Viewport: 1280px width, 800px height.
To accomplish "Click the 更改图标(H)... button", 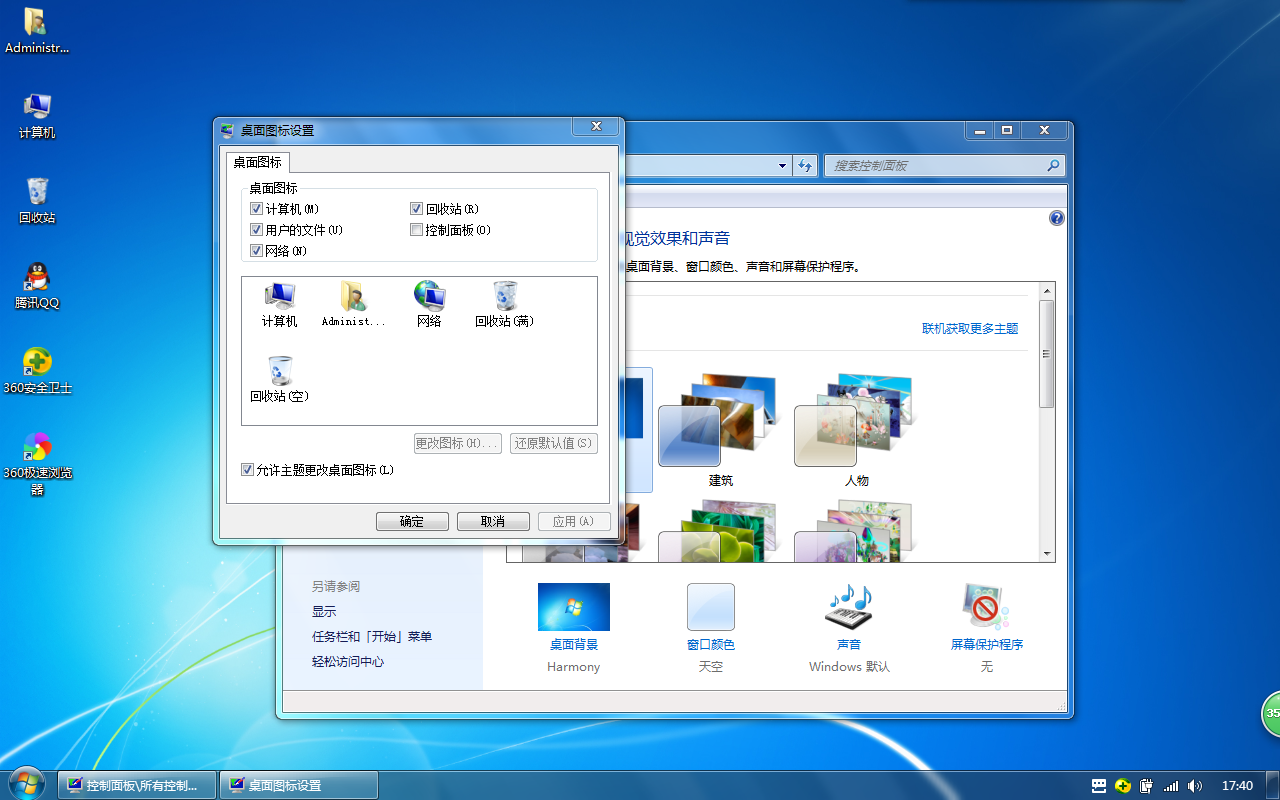I will click(x=457, y=443).
